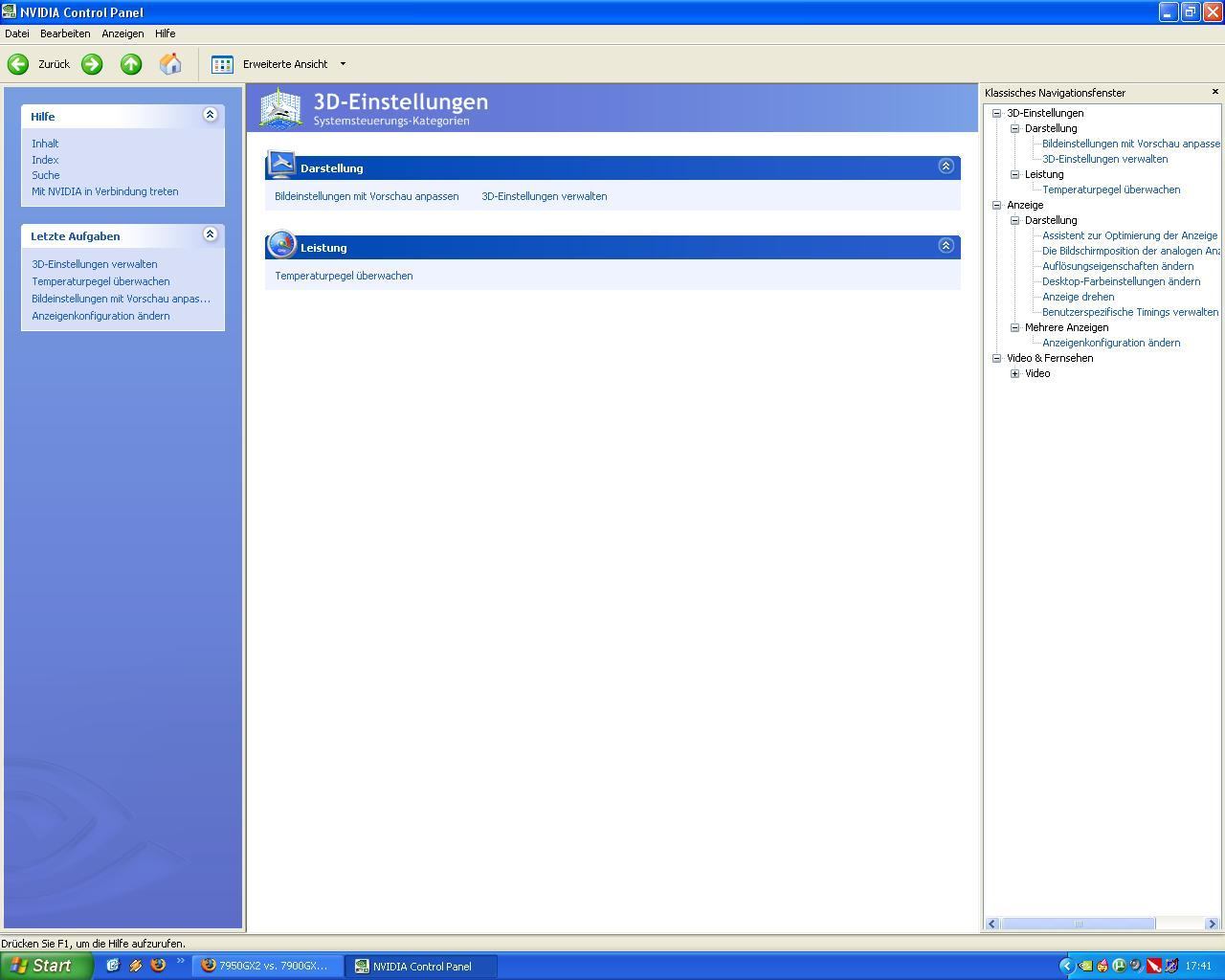1225x980 pixels.
Task: Collapse the Mehrere Anzeigen tree node
Action: tap(1014, 327)
